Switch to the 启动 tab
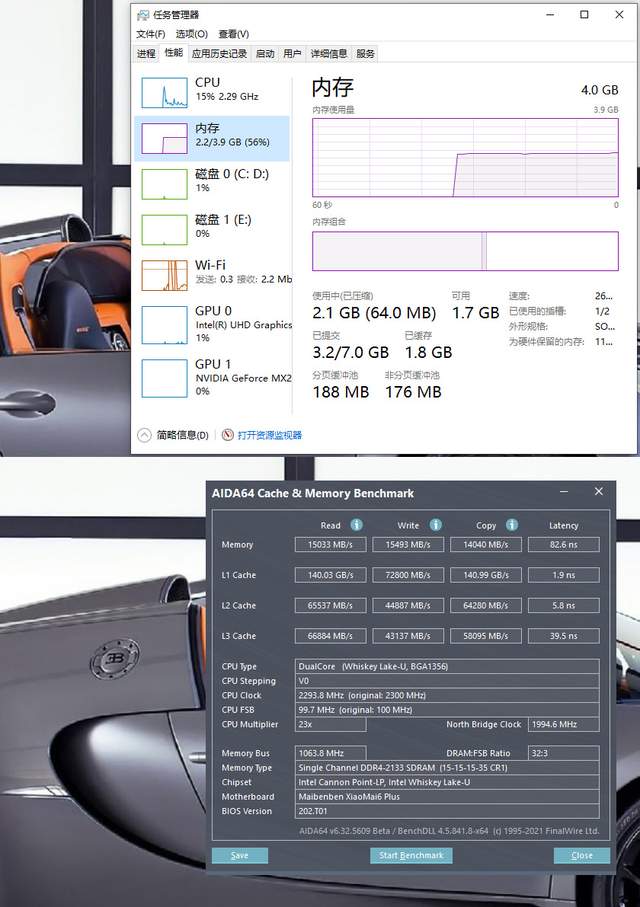The width and height of the screenshot is (640, 907). tap(265, 54)
